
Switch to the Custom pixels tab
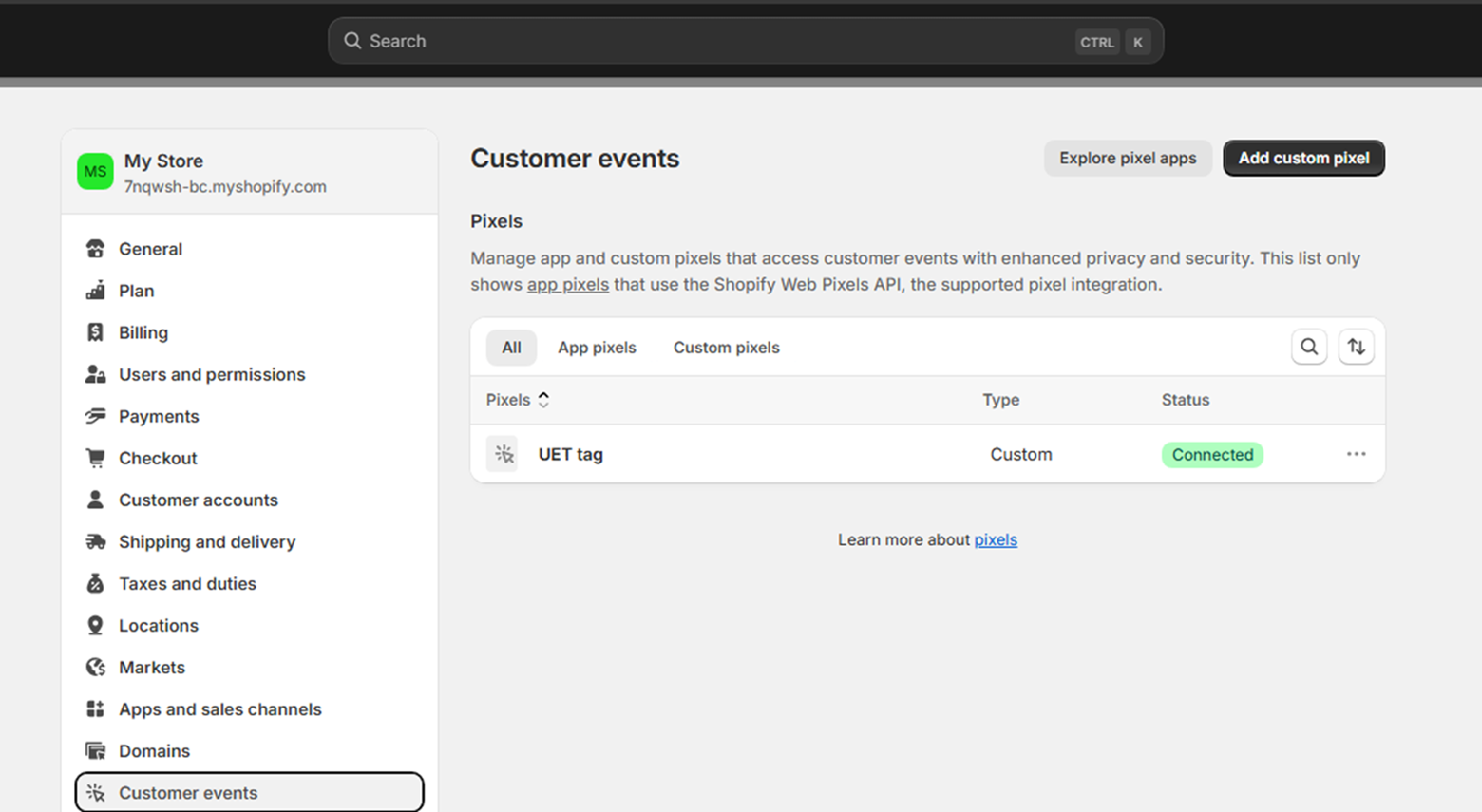tap(727, 348)
